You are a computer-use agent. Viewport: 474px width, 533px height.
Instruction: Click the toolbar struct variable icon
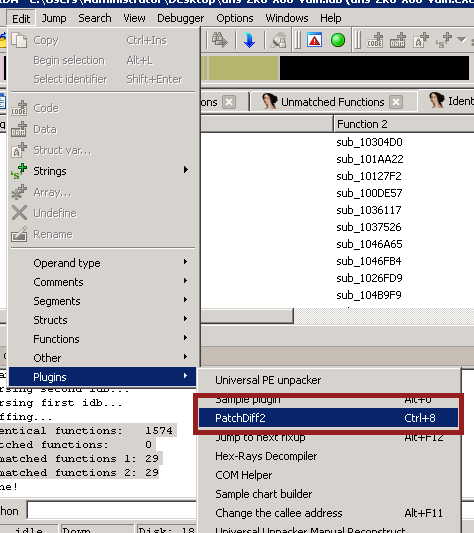click(x=421, y=40)
